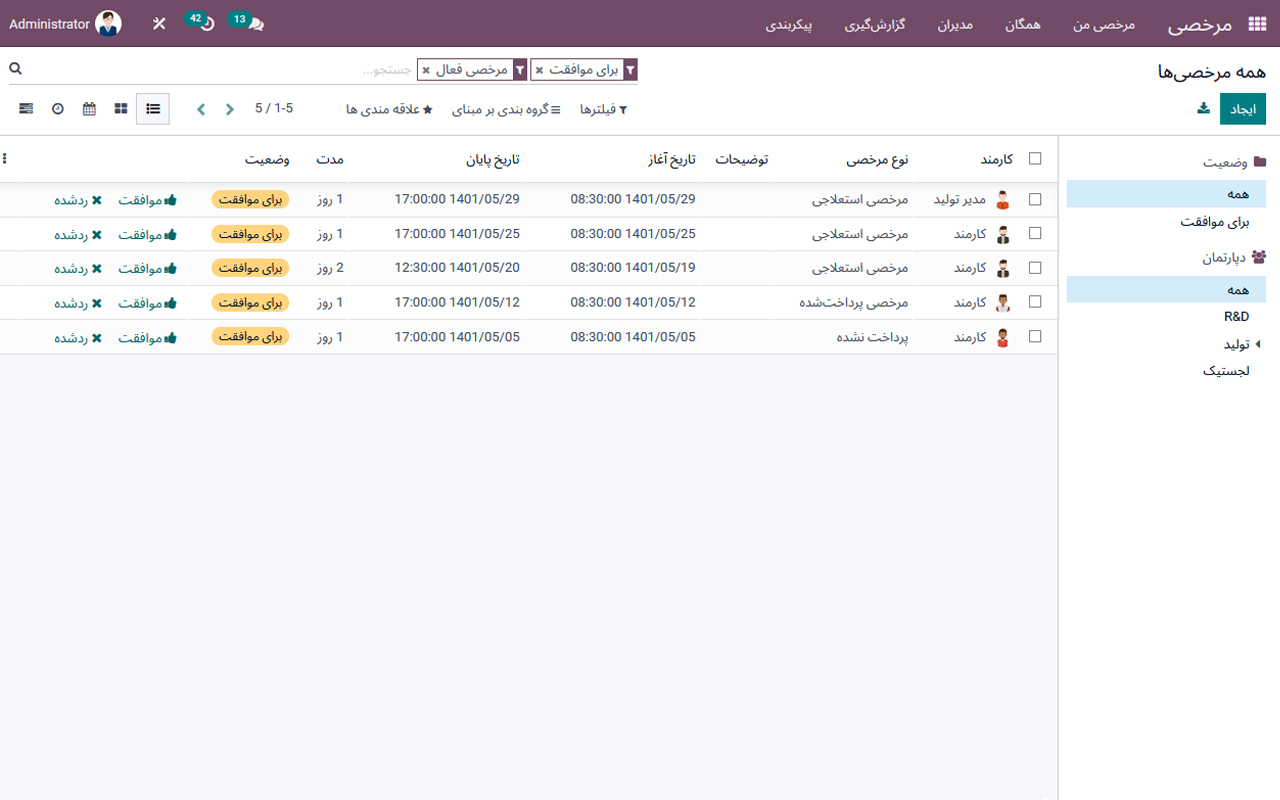This screenshot has height=800, width=1280.
Task: Switch to calendar view
Action: tap(88, 108)
